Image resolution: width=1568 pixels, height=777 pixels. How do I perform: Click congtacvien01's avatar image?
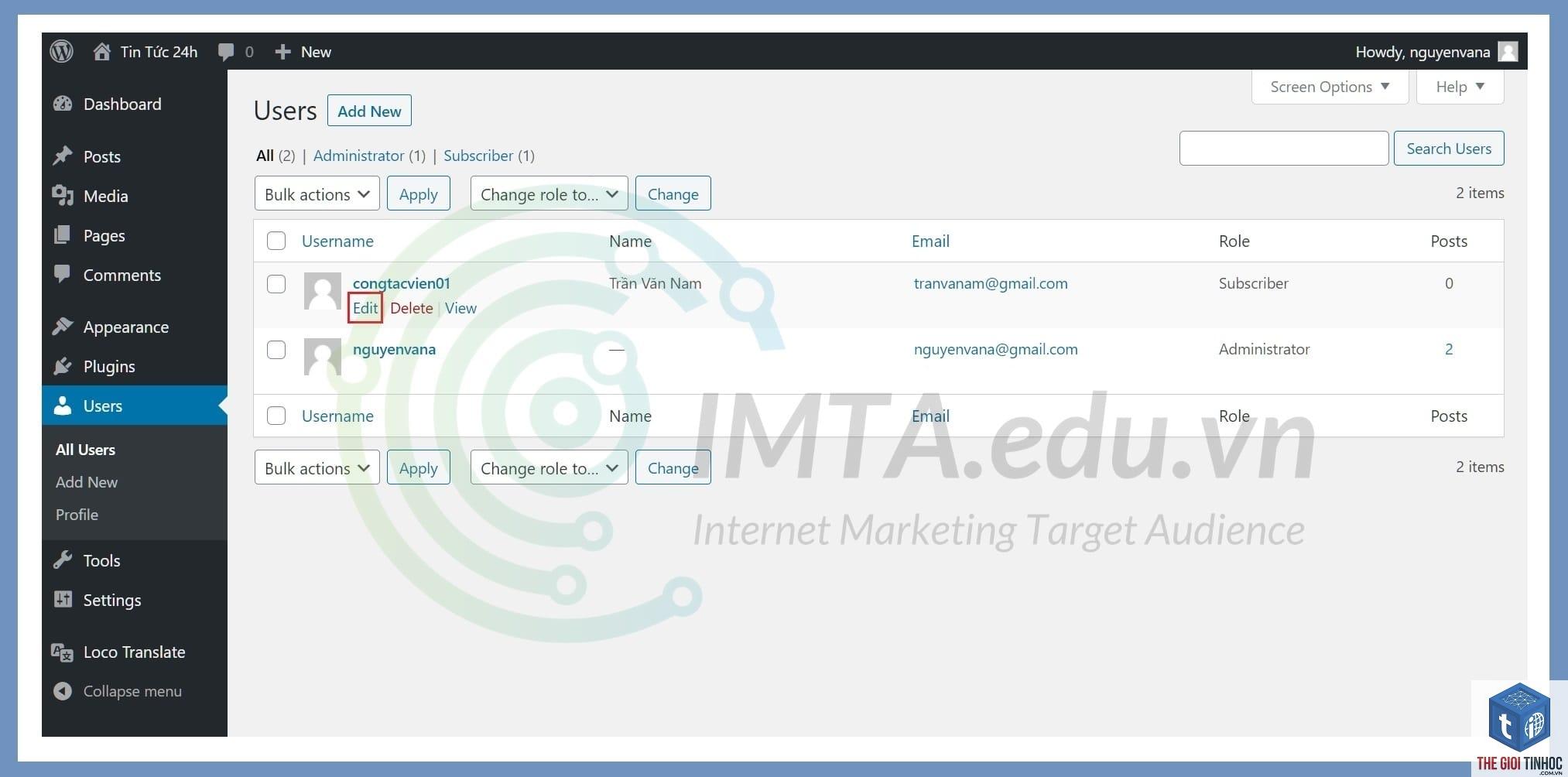(x=323, y=291)
